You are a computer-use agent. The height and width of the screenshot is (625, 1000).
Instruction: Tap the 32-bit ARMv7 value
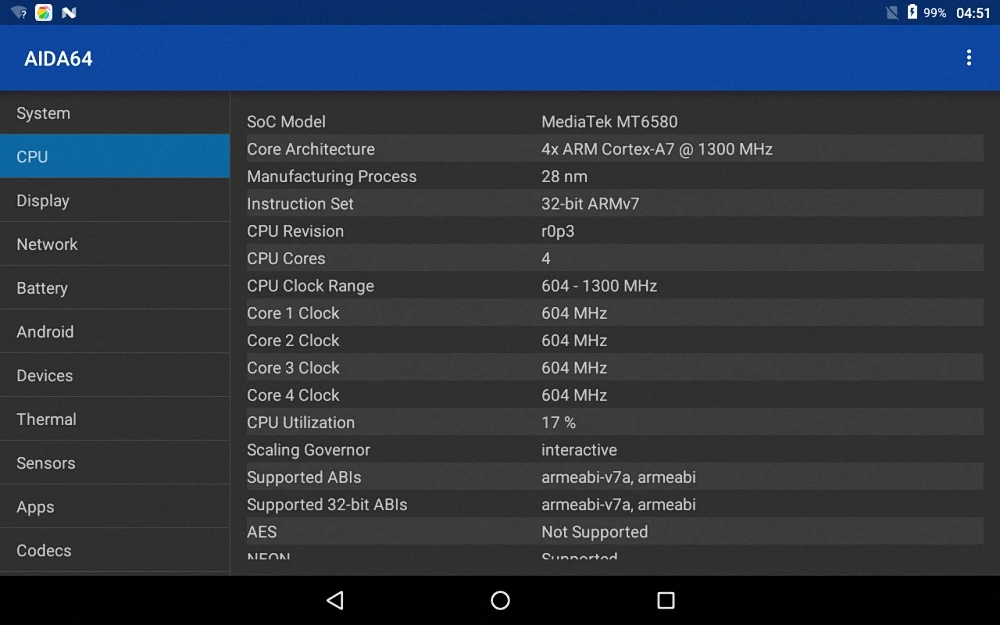tap(590, 204)
